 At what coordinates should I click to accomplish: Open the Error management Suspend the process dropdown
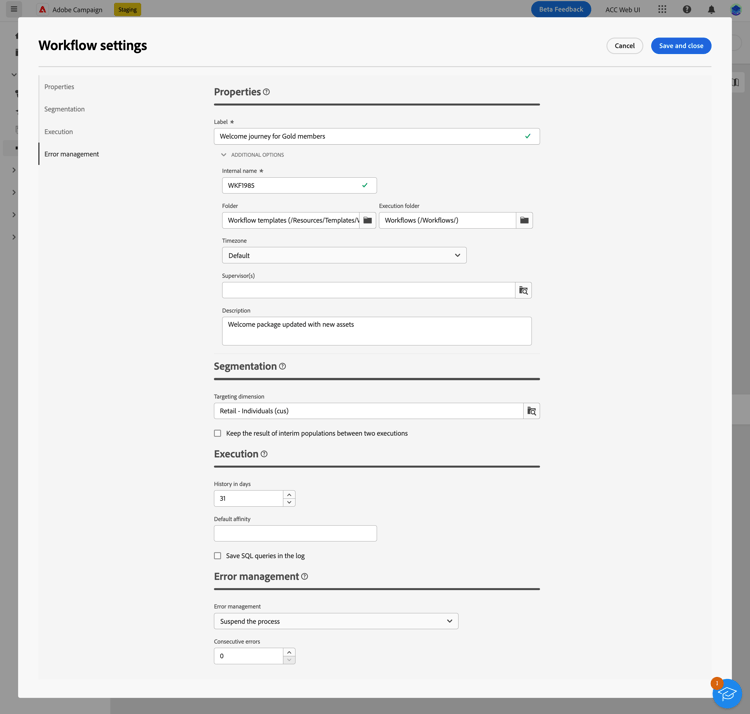tap(336, 621)
